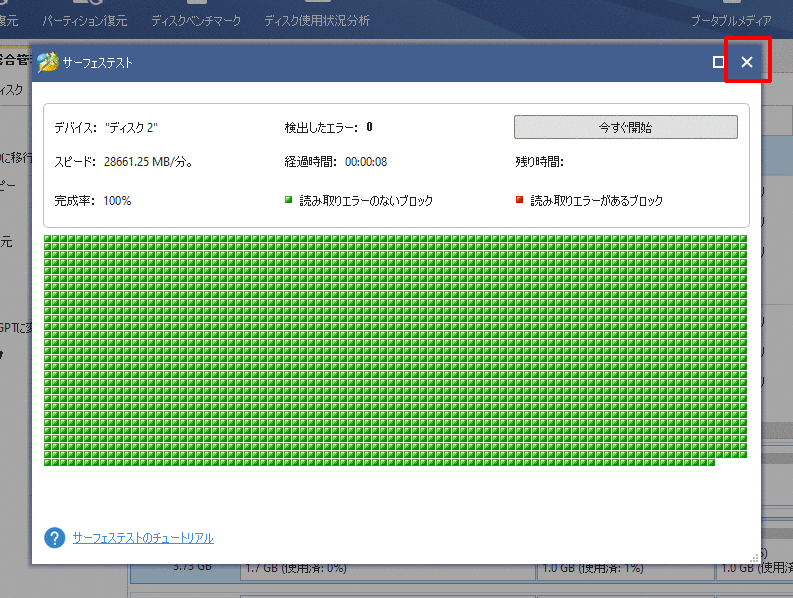Close the サーフェステスト dialog
This screenshot has width=793, height=598.
click(746, 62)
